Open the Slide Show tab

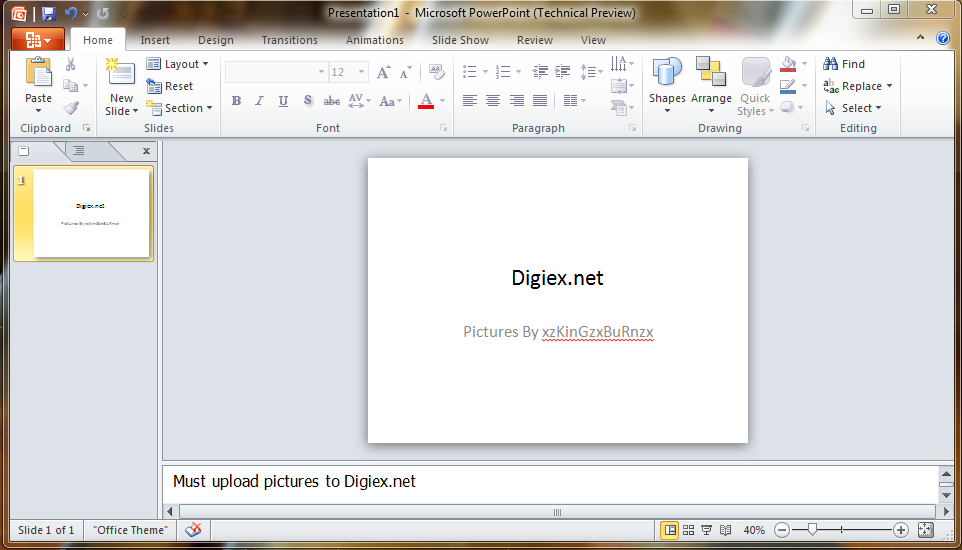(x=460, y=40)
